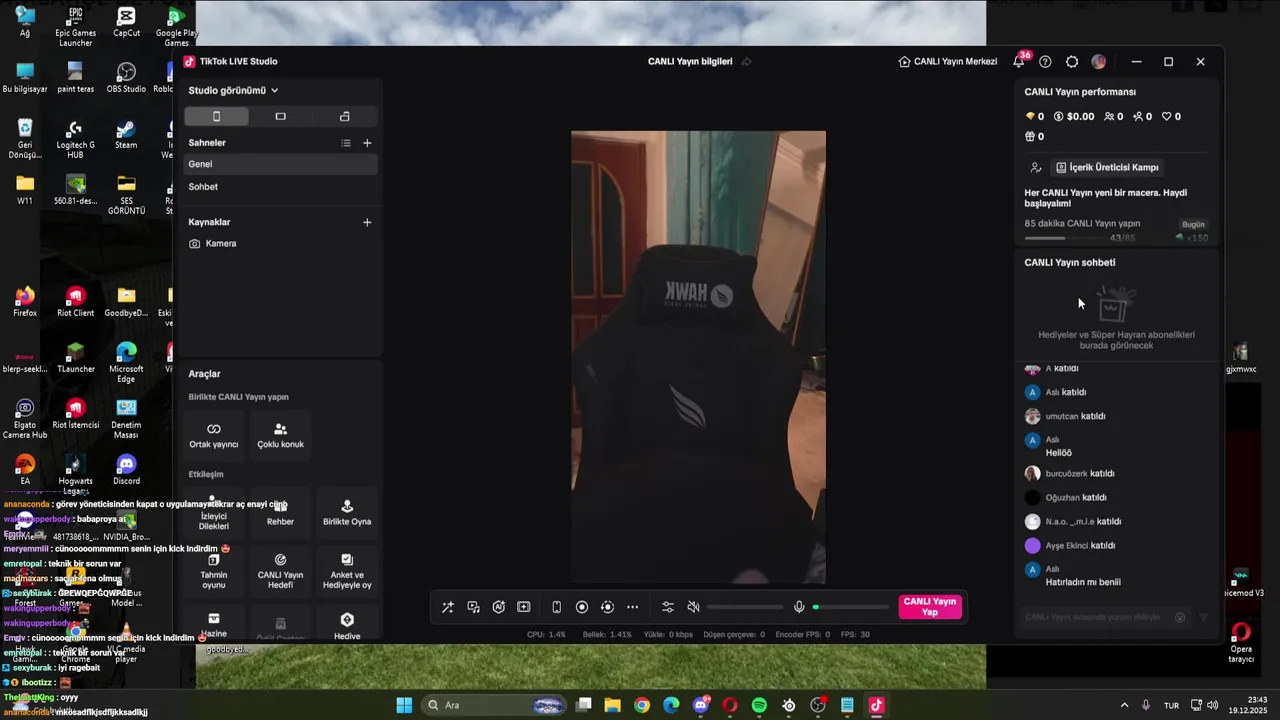This screenshot has height=720, width=1280.
Task: Add a new source in Kaynaklar
Action: click(x=367, y=222)
